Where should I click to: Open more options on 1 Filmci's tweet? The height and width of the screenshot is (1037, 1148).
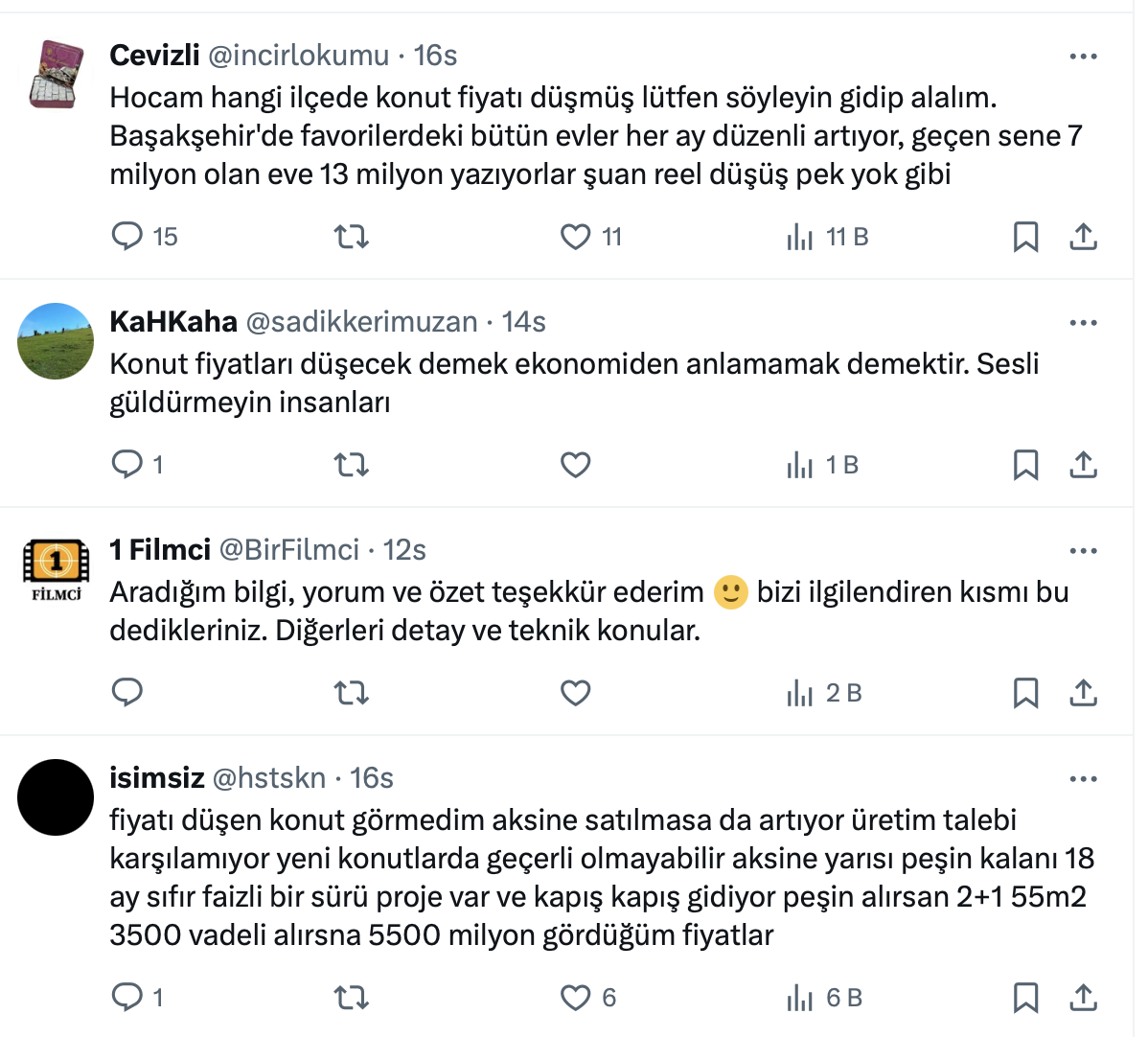click(x=1083, y=551)
